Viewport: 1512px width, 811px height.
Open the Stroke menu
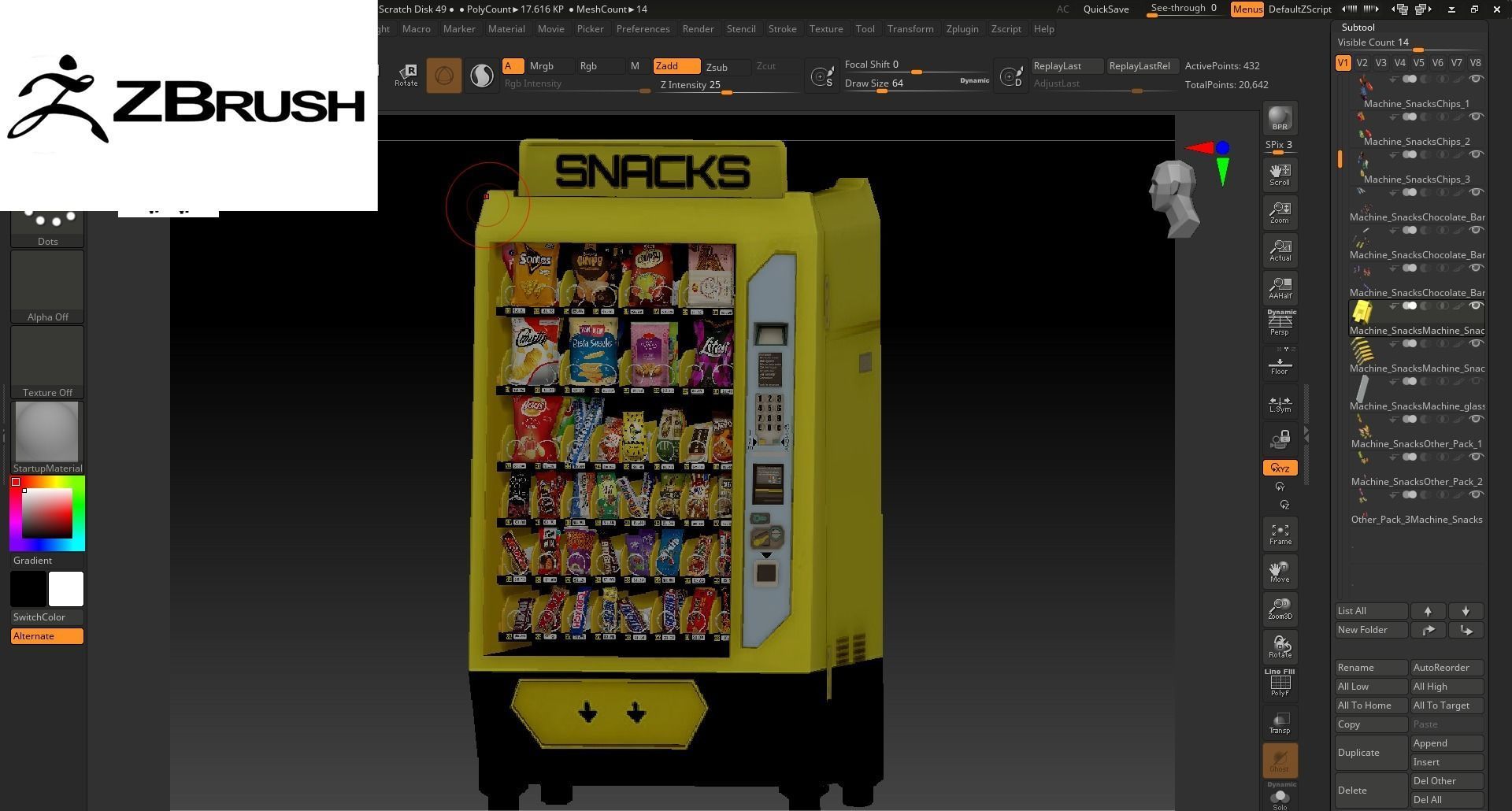[782, 29]
